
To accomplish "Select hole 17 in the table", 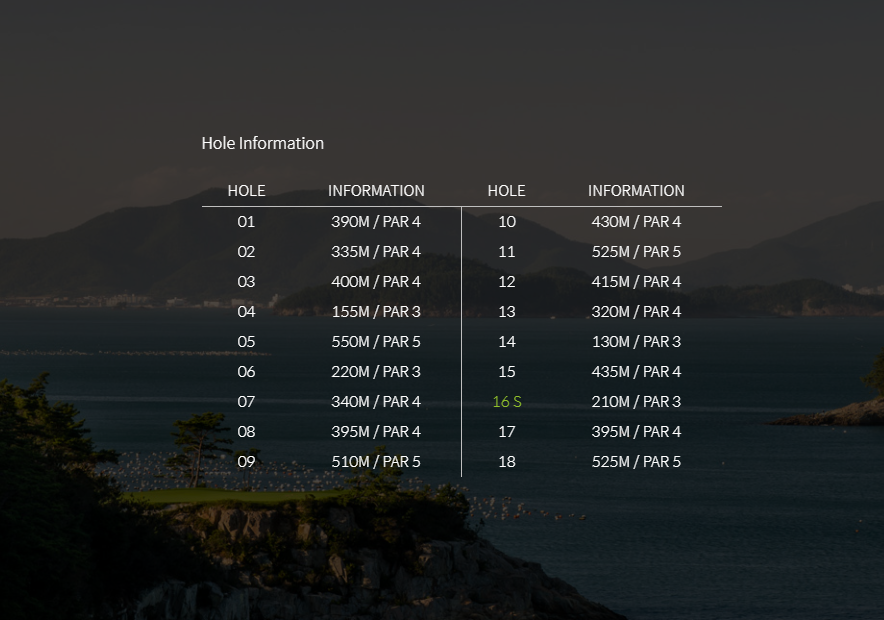I will pyautogui.click(x=507, y=432).
